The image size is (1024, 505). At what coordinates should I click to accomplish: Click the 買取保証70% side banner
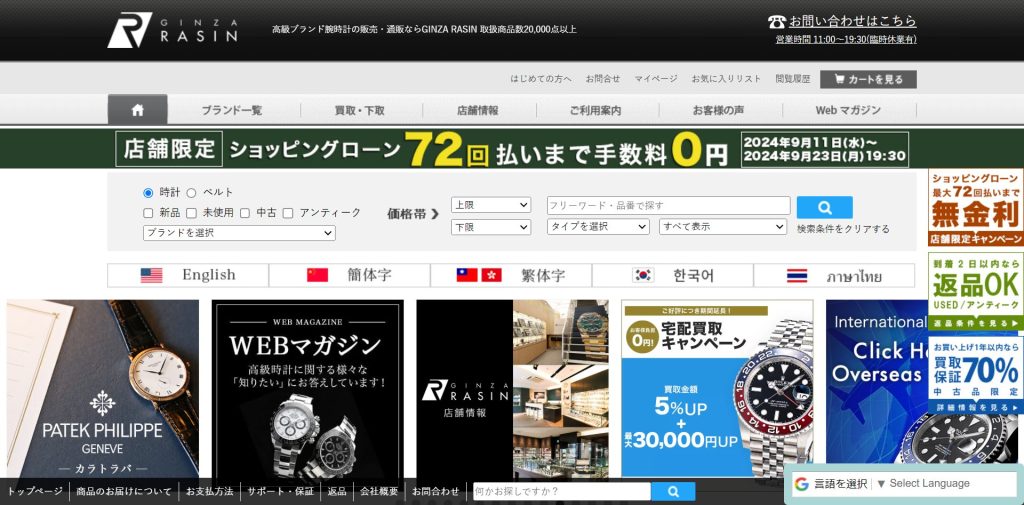click(976, 375)
